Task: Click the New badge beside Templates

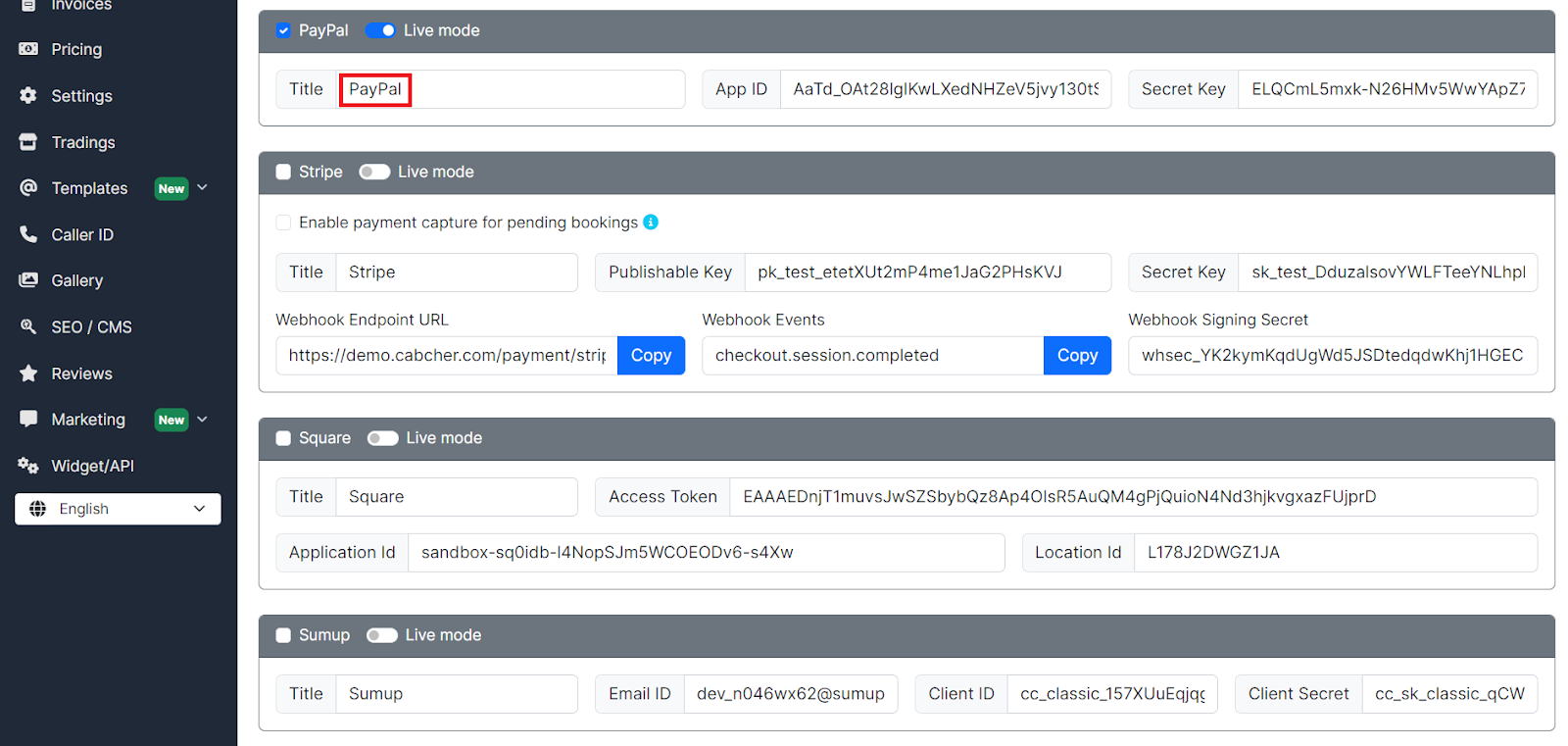Action: coord(171,188)
